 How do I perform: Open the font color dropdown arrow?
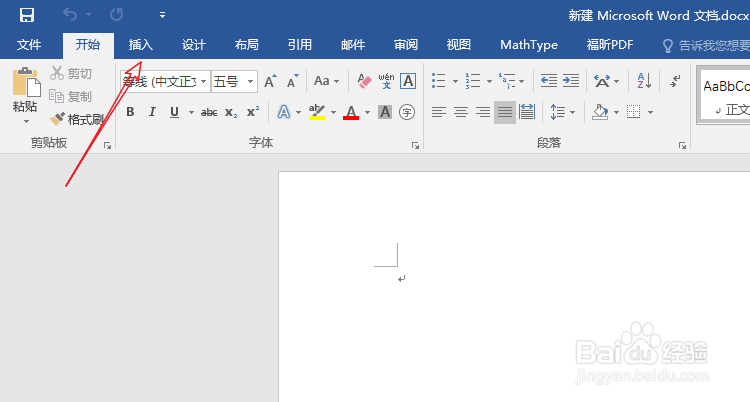[x=367, y=112]
